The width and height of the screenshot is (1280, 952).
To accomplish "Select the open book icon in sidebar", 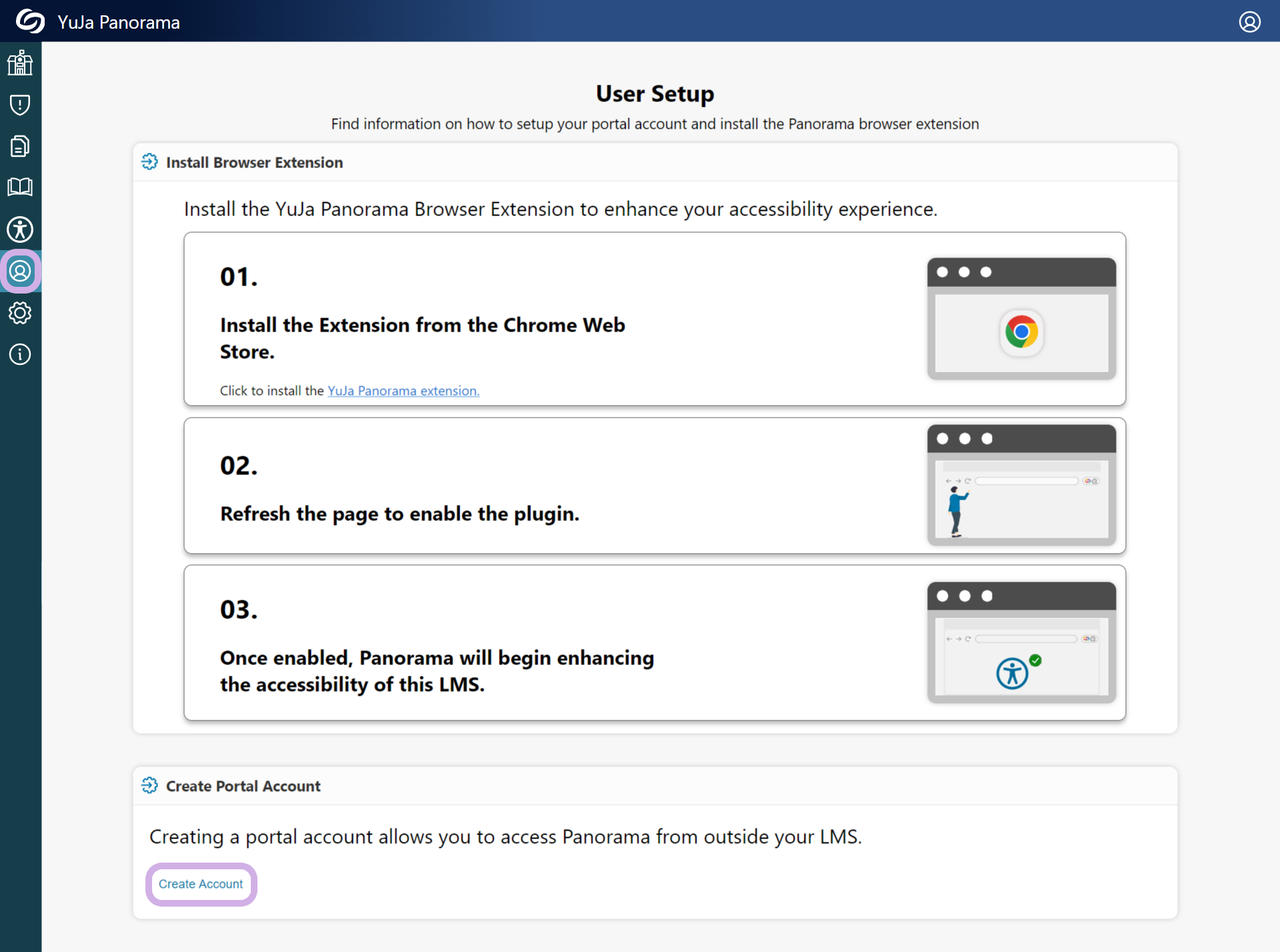I will [20, 187].
